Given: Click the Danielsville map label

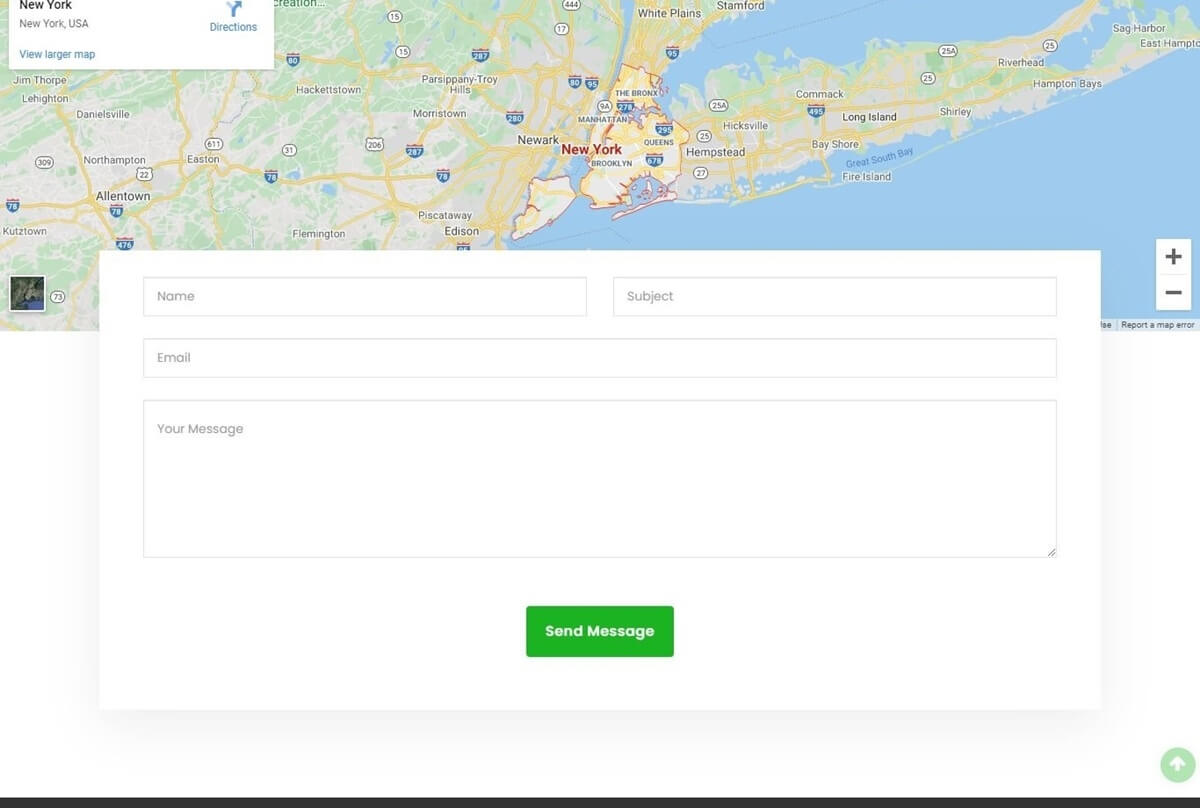Looking at the screenshot, I should tap(103, 114).
